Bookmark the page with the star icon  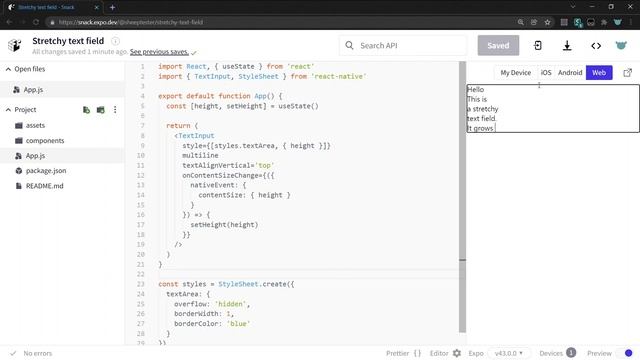pyautogui.click(x=547, y=22)
